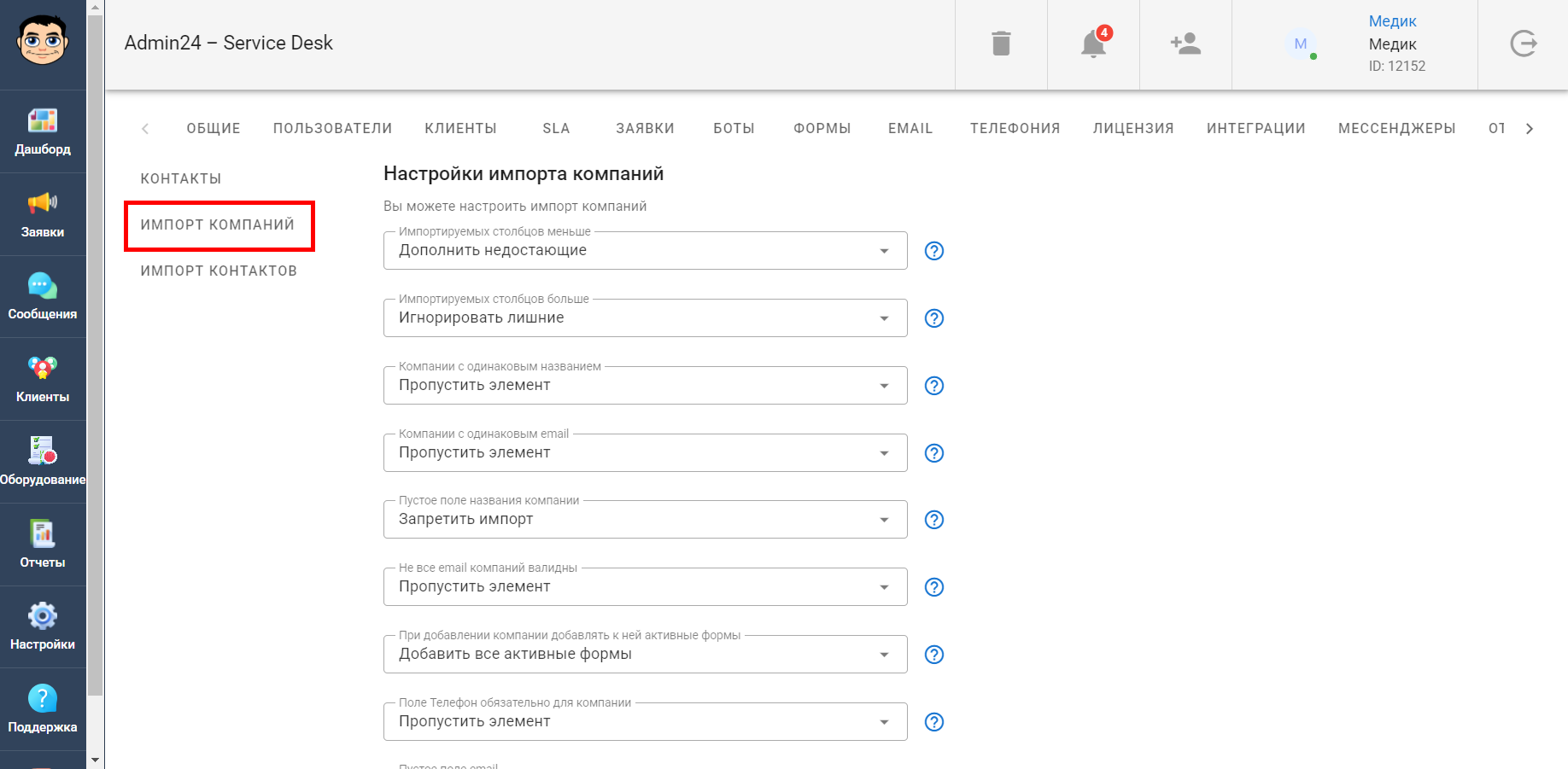This screenshot has width=1568, height=769.
Task: Show help for Поле Телефон обязательно
Action: click(934, 722)
